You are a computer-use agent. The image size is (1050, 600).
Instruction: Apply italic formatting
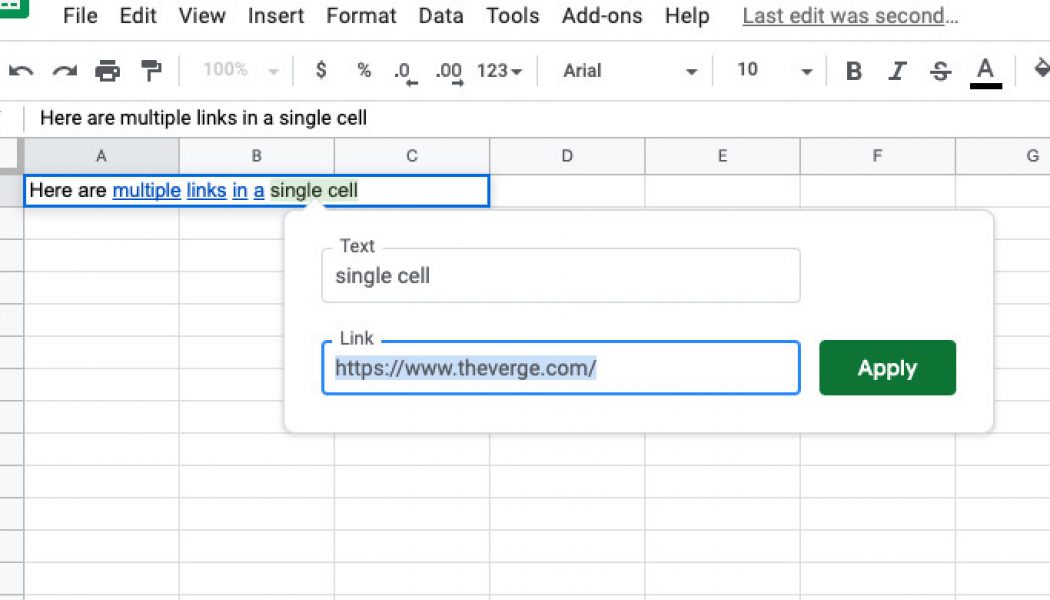pyautogui.click(x=897, y=70)
